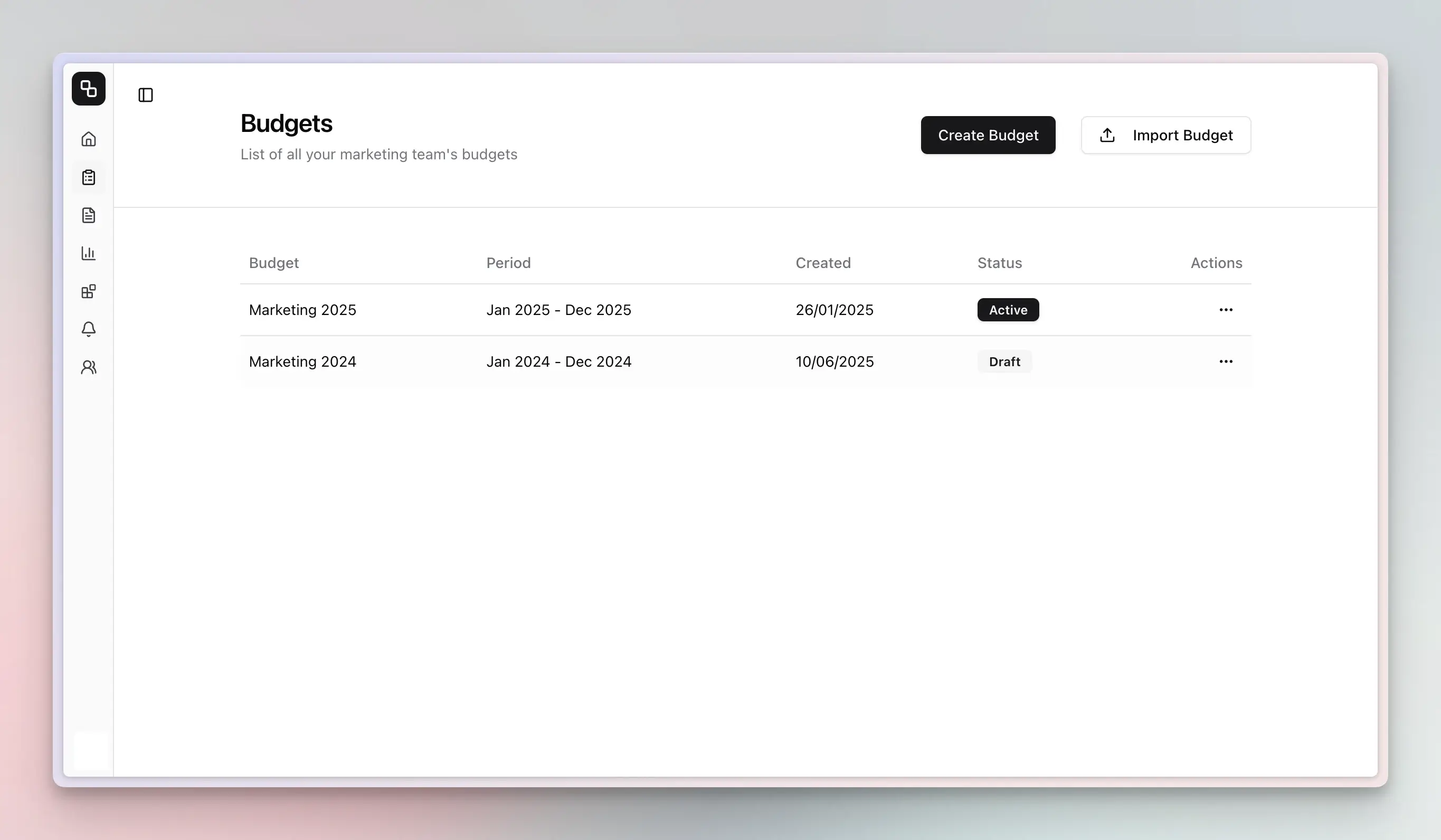
Task: Click the Import Budget button
Action: click(1166, 135)
